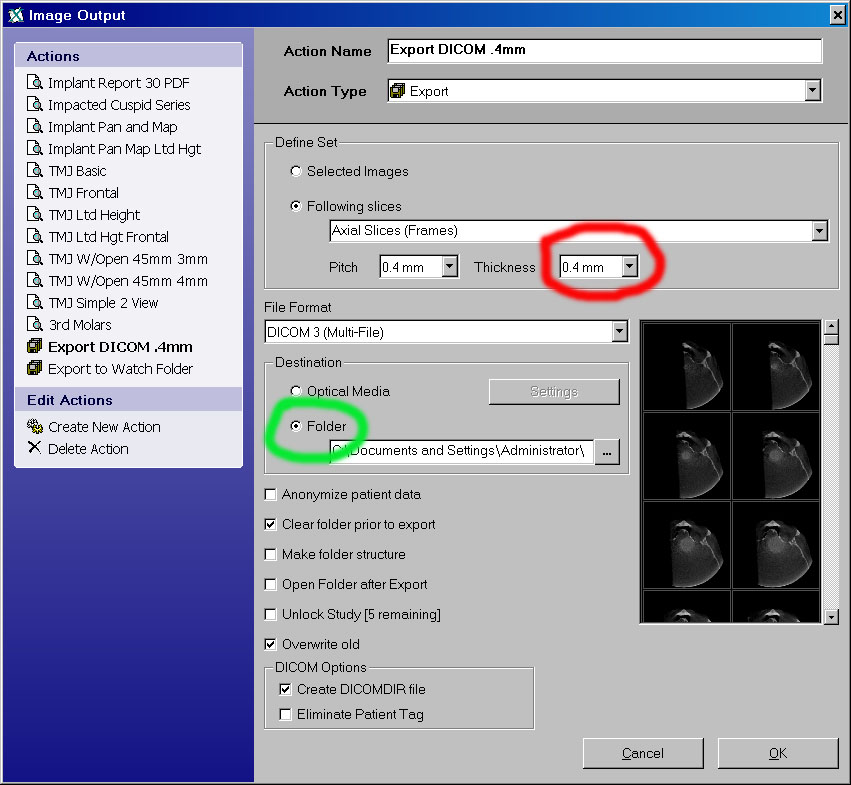This screenshot has height=785, width=851.
Task: Click Delete Action
Action: coord(88,449)
